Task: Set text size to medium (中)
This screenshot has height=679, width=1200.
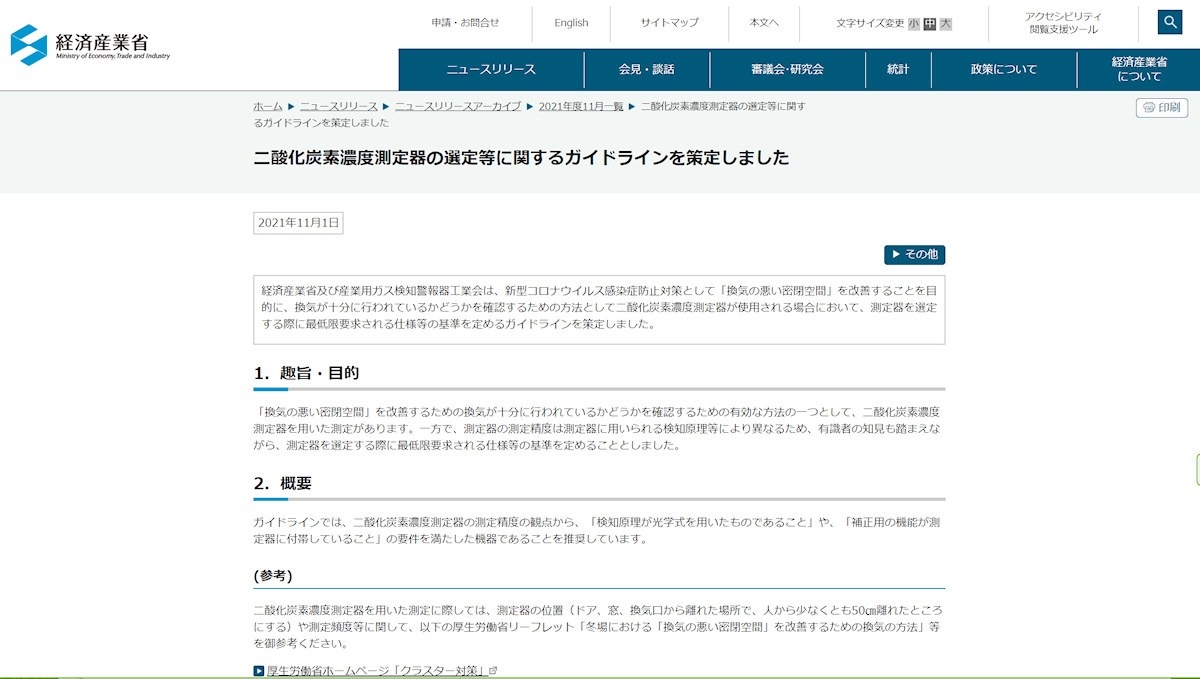Action: (x=930, y=24)
